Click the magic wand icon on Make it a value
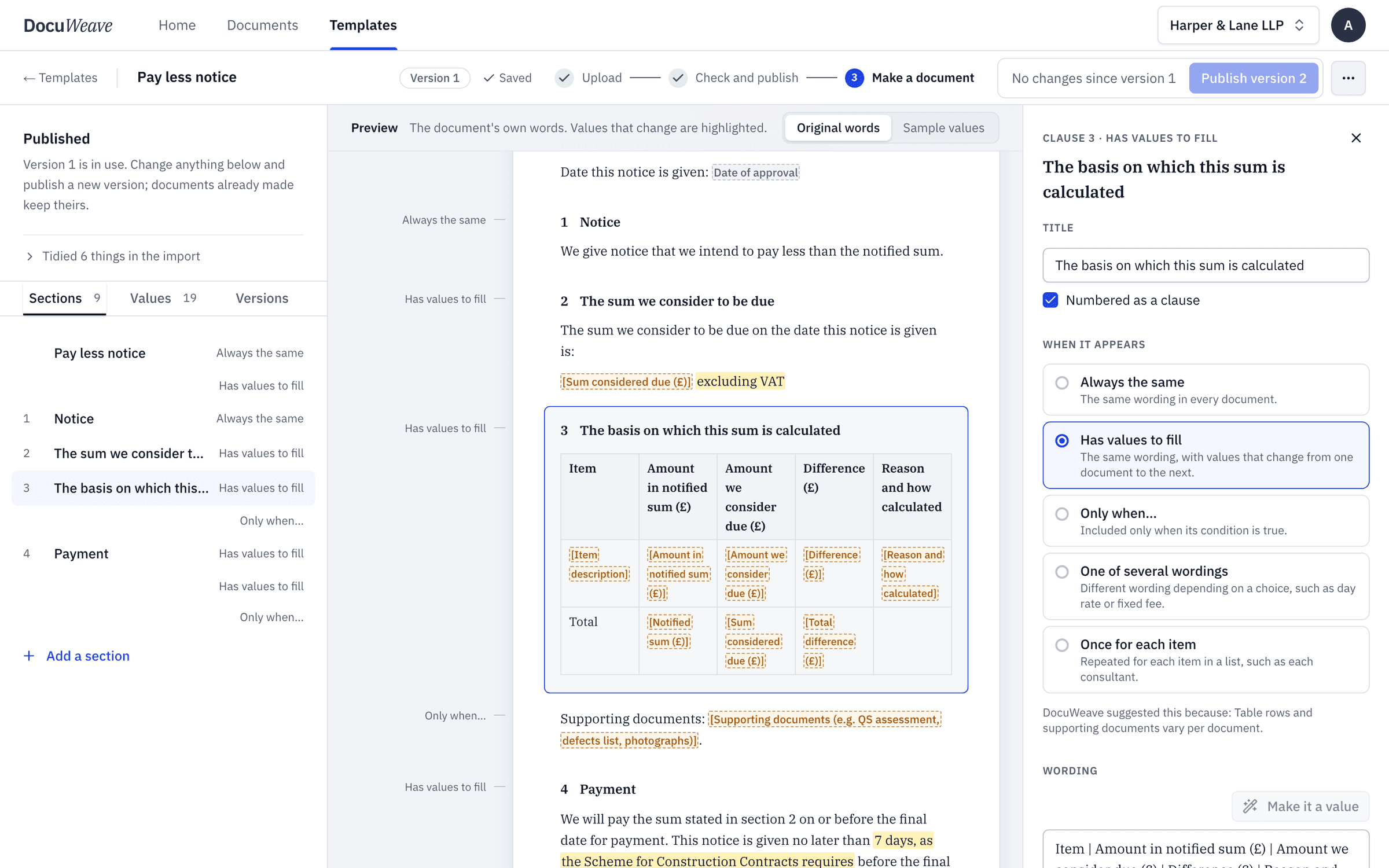Viewport: 1389px width, 868px height. click(x=1250, y=806)
